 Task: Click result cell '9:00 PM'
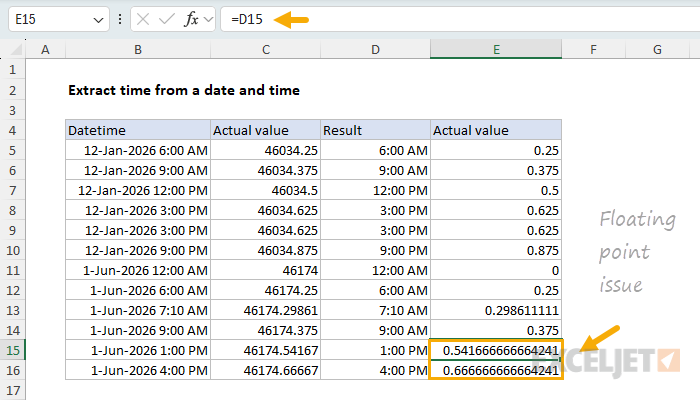375,250
